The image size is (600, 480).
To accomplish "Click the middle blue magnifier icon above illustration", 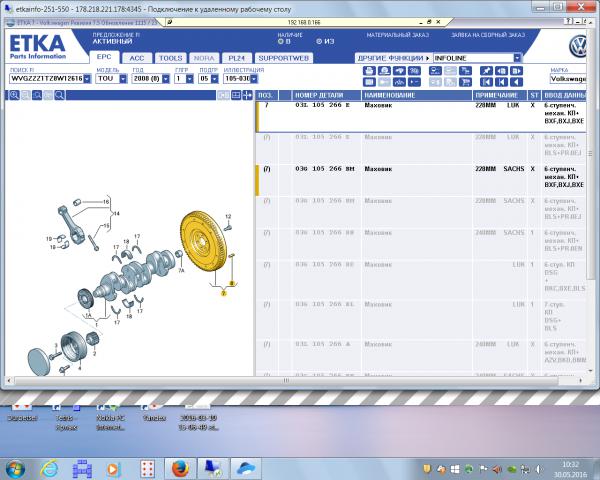I will click(37, 95).
